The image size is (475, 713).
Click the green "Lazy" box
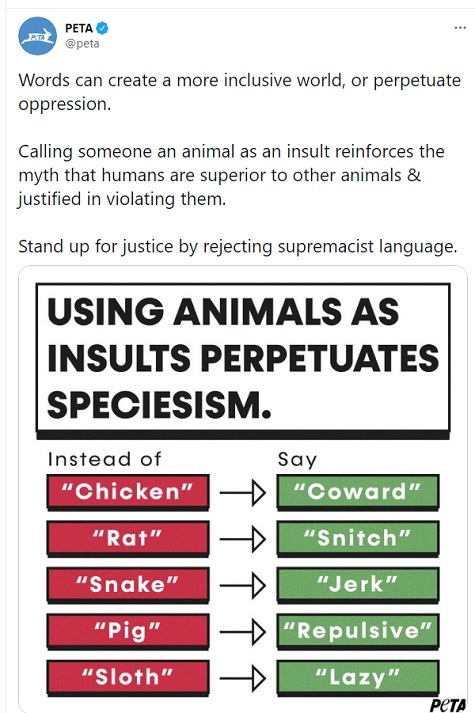358,678
